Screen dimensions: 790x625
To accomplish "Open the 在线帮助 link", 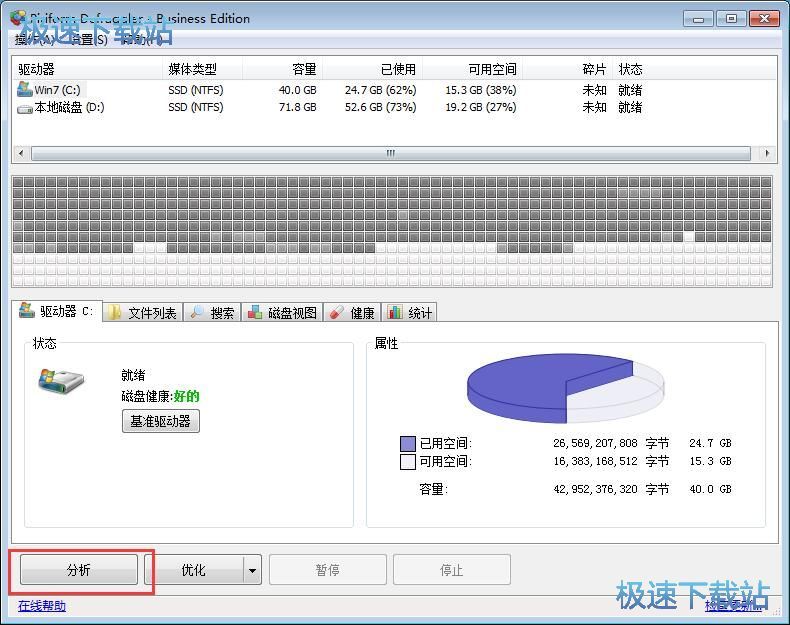I will coord(42,605).
